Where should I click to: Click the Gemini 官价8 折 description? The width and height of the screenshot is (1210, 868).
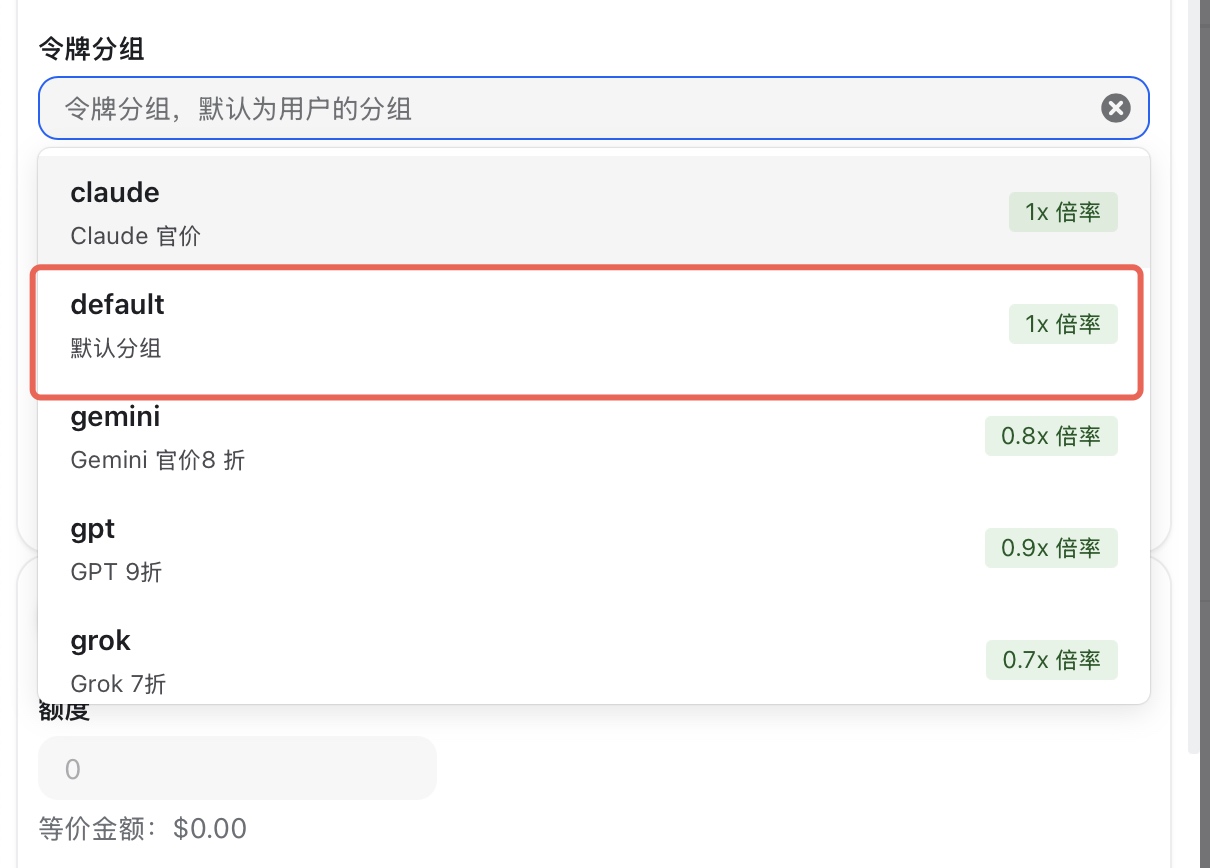[x=157, y=461]
